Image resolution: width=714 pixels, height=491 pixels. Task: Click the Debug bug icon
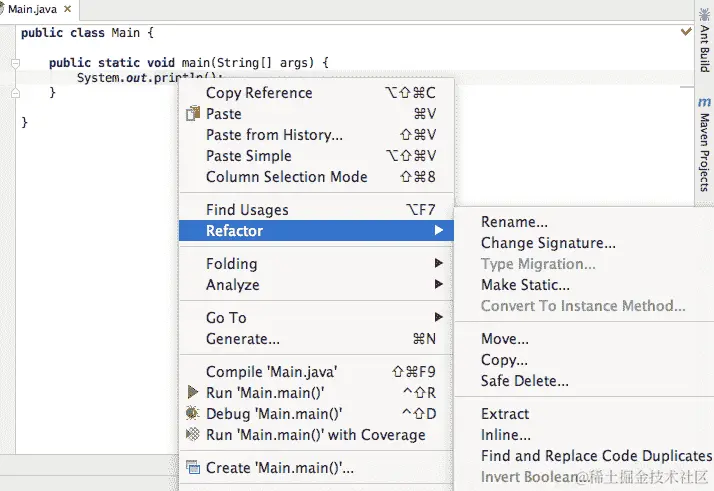tap(193, 414)
